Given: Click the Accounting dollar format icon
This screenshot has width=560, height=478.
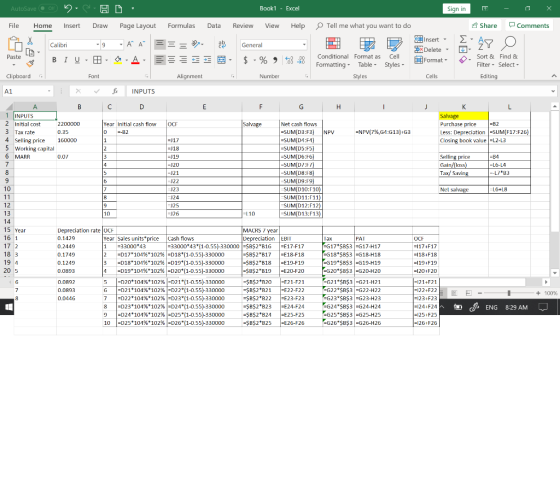Looking at the screenshot, I should (245, 60).
